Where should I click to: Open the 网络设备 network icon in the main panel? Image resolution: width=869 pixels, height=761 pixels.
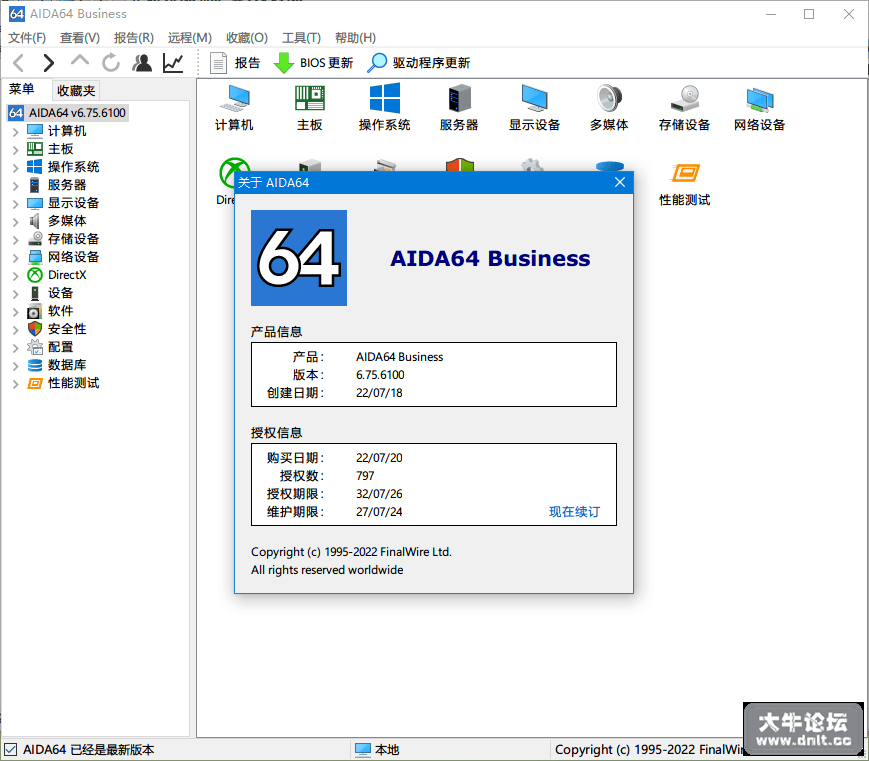tap(760, 108)
